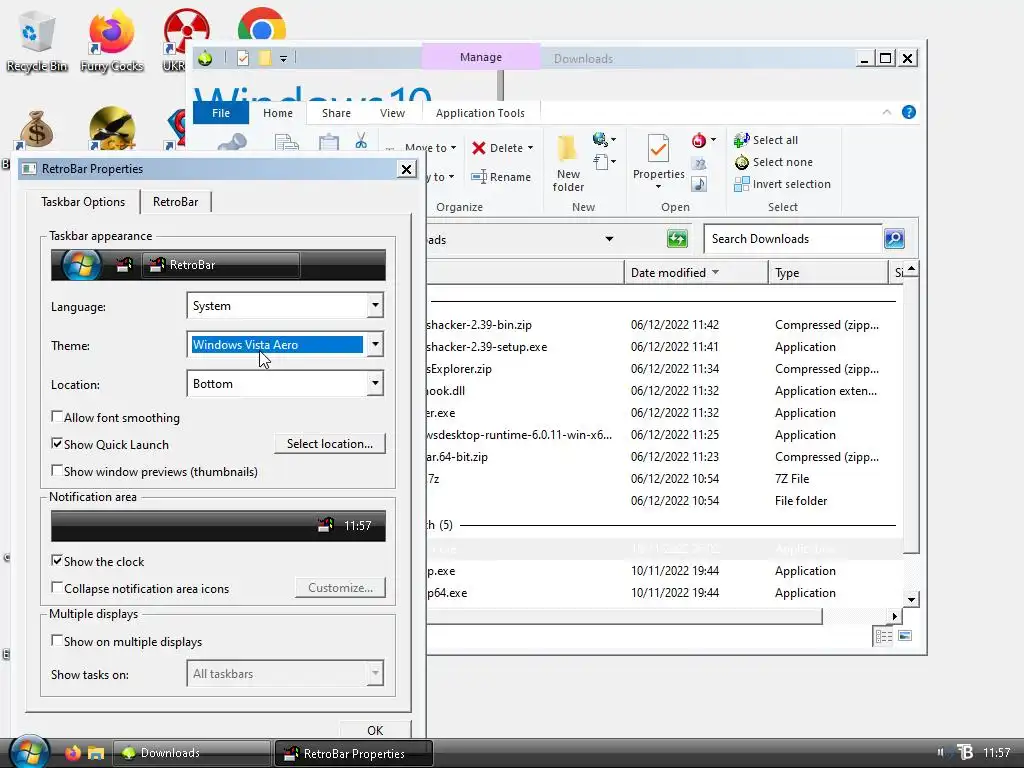Screen dimensions: 1024x768
Task: Click the RetroBar Properties taskbar button
Action: [x=353, y=753]
